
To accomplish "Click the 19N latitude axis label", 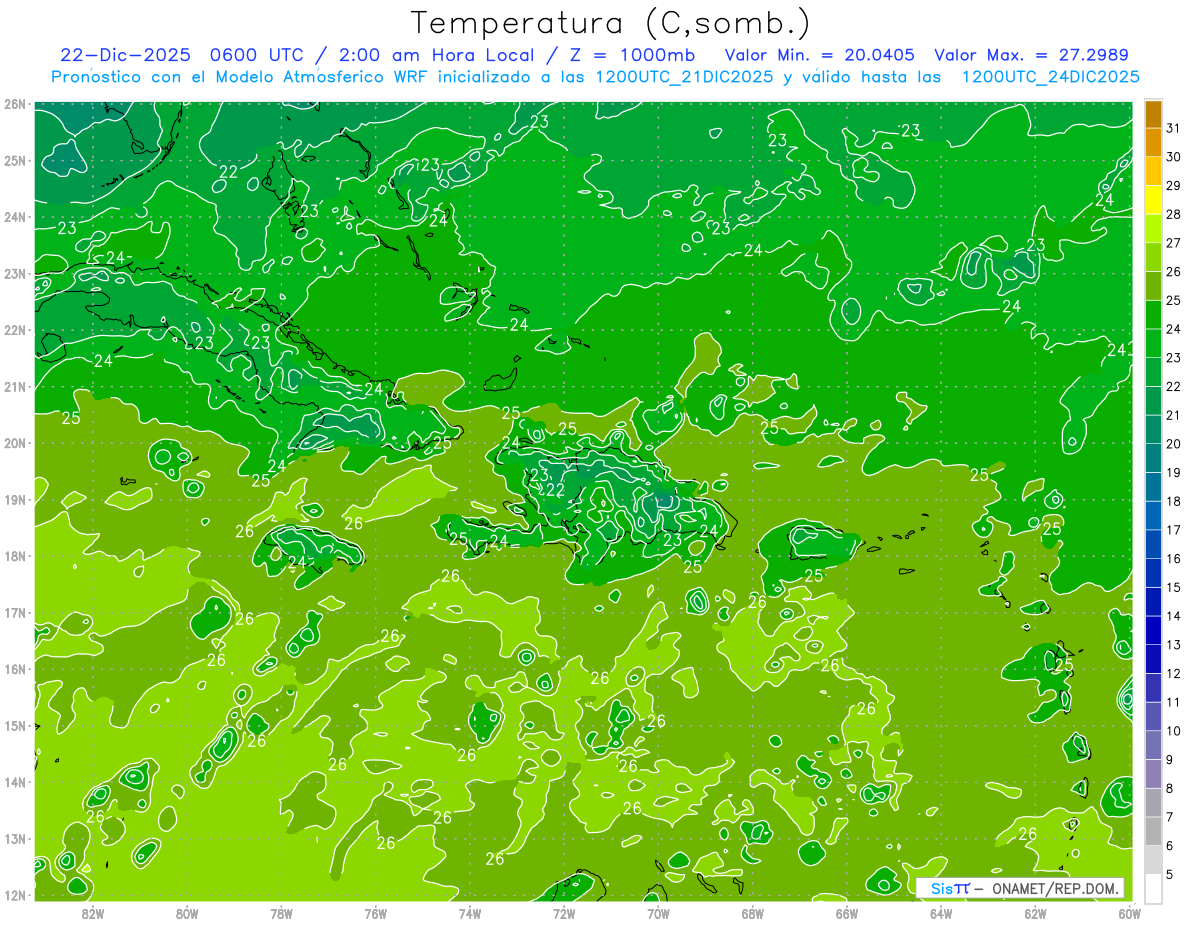I will pos(14,499).
